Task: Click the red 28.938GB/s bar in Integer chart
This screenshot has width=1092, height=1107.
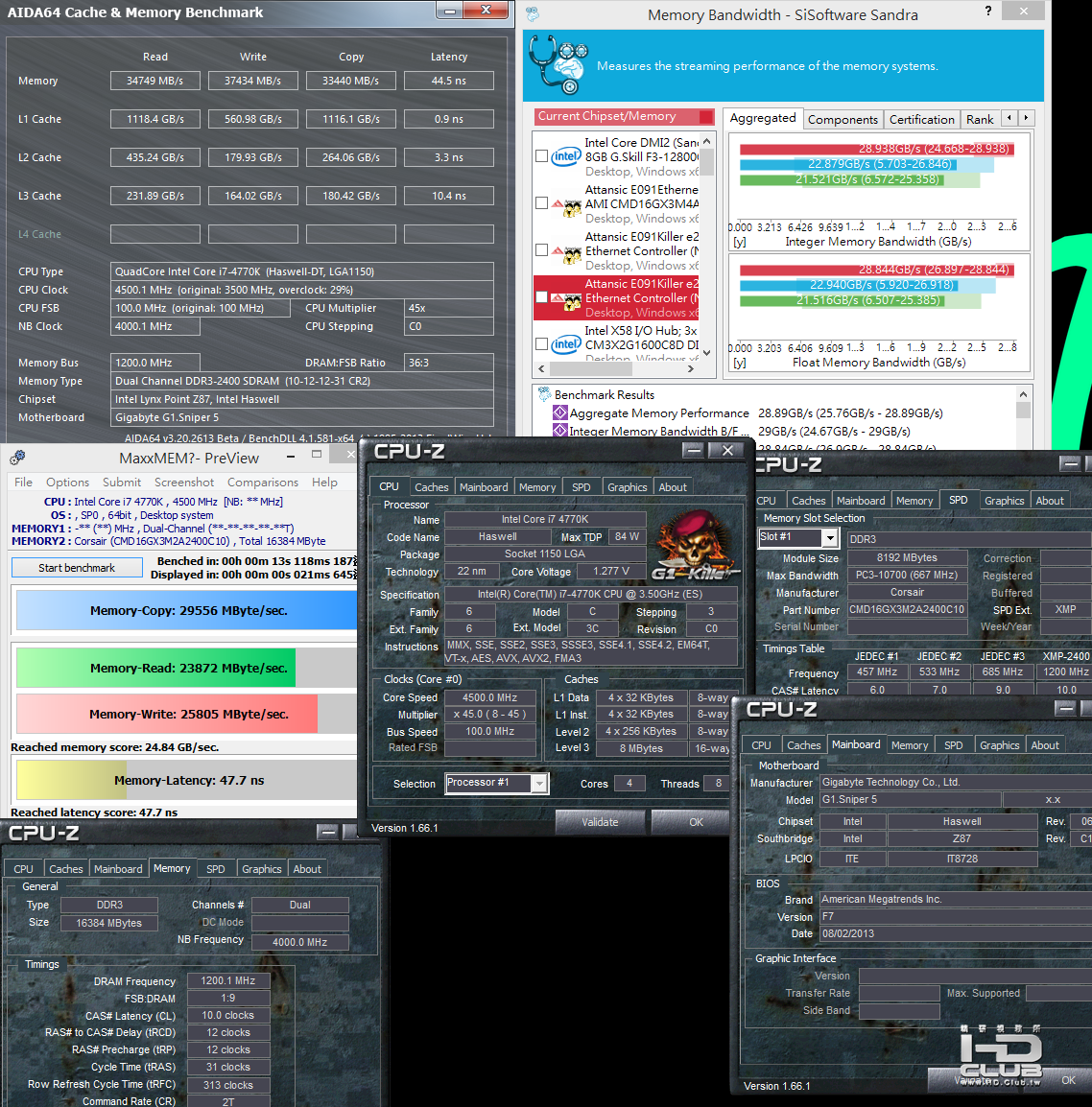Action: tap(876, 149)
